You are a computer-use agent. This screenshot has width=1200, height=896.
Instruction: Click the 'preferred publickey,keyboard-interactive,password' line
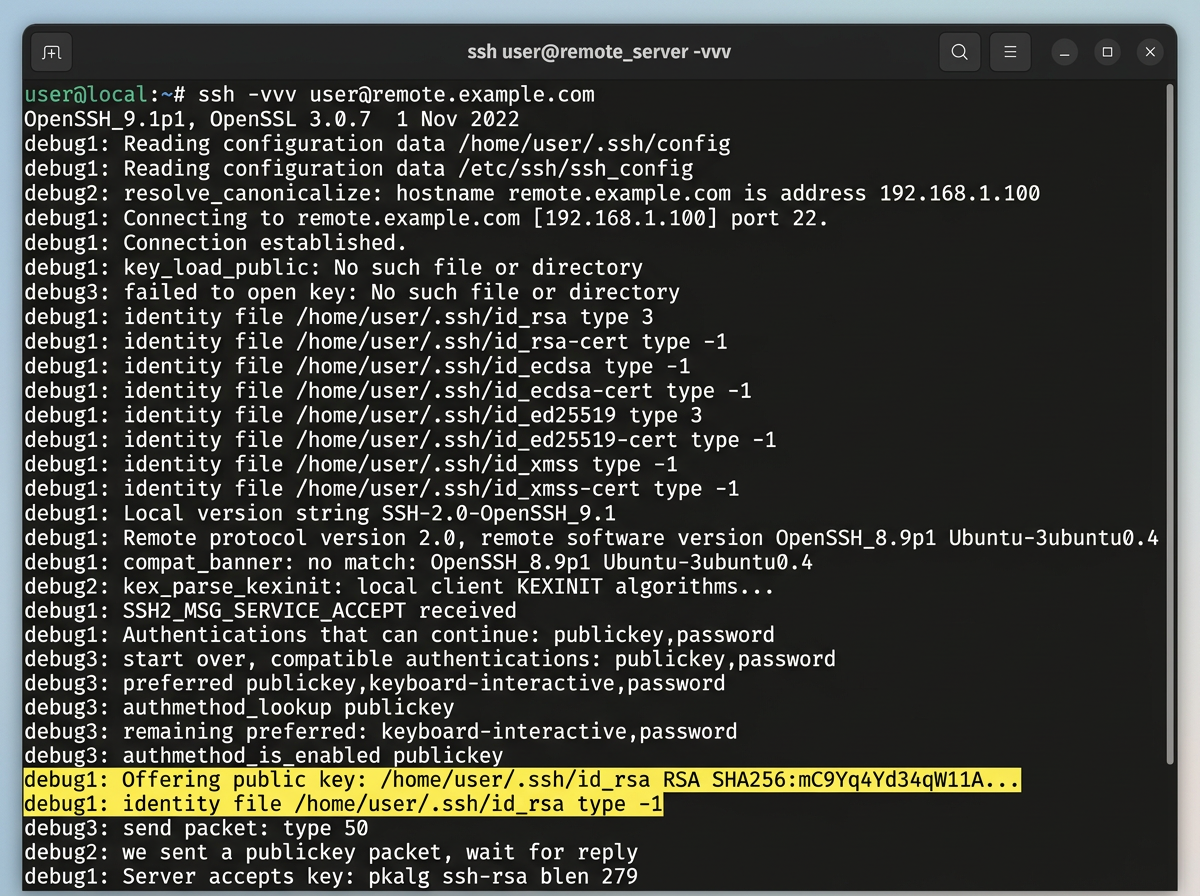(376, 684)
